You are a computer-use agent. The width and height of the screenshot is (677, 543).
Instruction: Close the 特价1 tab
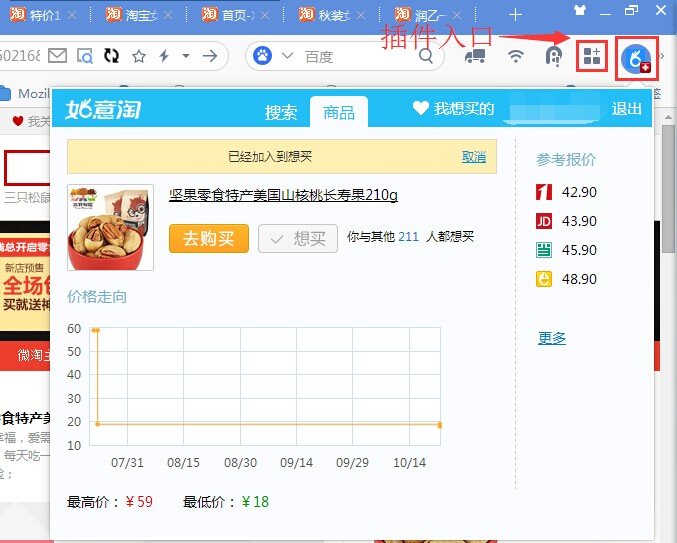pyautogui.click(x=73, y=16)
